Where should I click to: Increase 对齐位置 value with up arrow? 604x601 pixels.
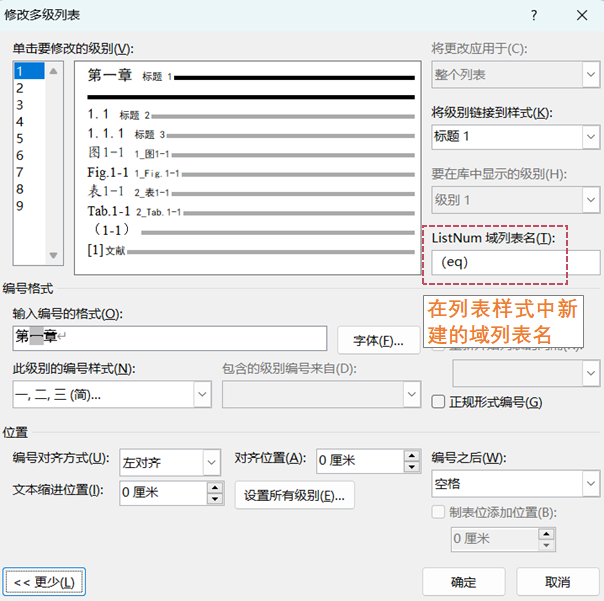[410, 456]
